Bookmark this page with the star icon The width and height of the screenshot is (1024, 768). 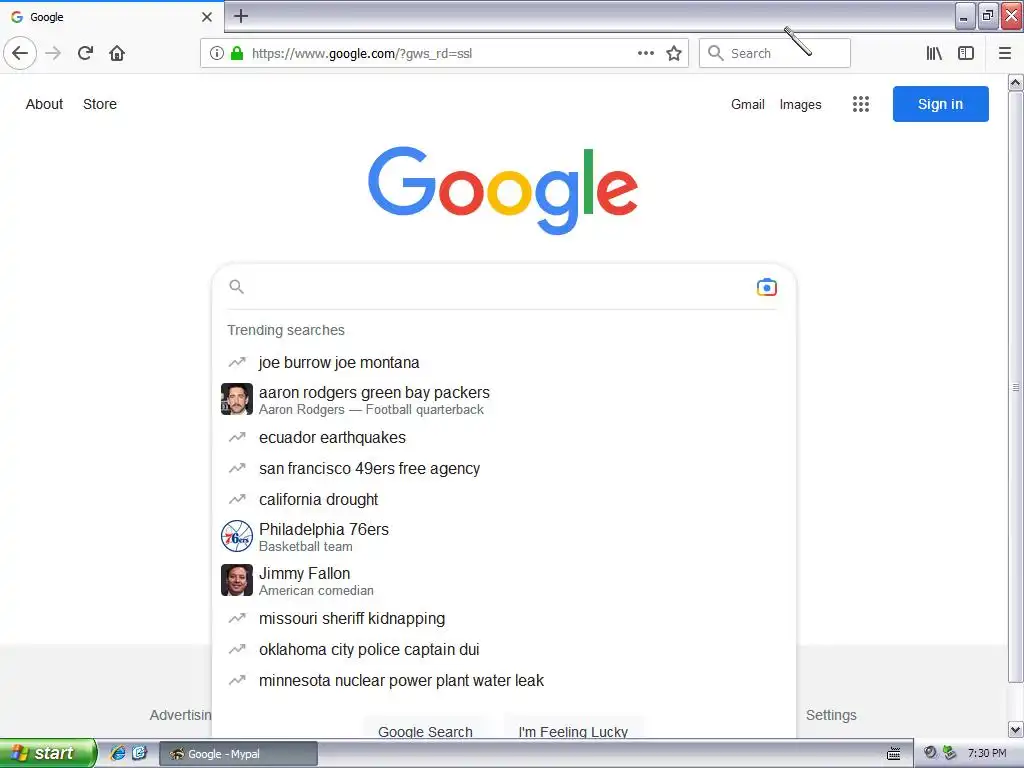click(674, 53)
